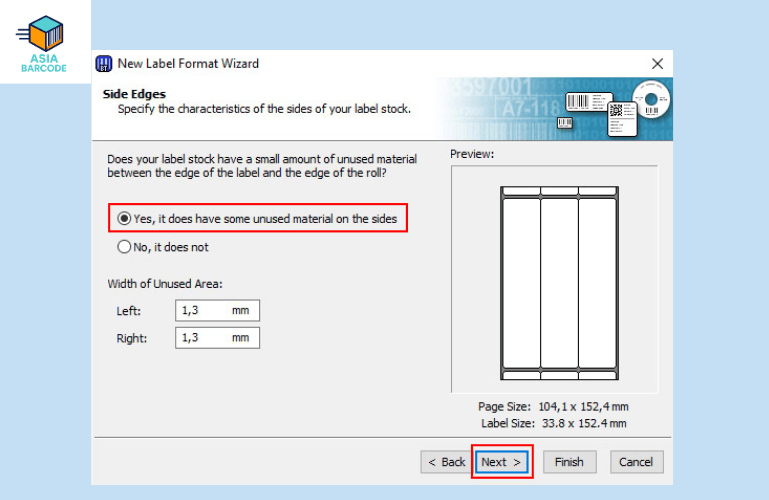Click the Page Size text below the preview

pyautogui.click(x=554, y=407)
